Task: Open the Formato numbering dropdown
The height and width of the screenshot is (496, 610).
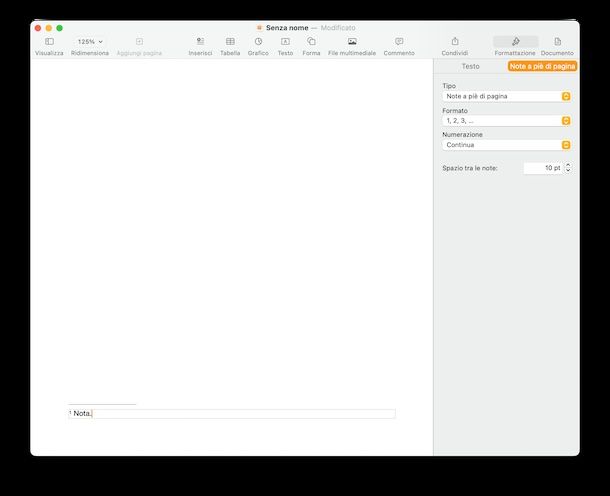Action: (506, 121)
